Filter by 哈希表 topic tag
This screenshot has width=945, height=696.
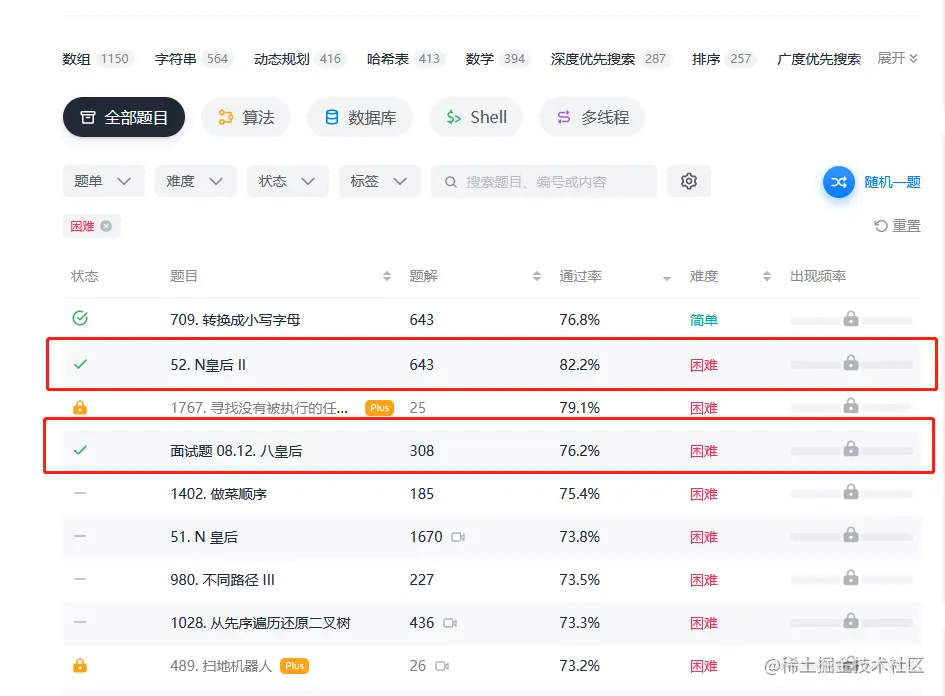click(x=404, y=59)
